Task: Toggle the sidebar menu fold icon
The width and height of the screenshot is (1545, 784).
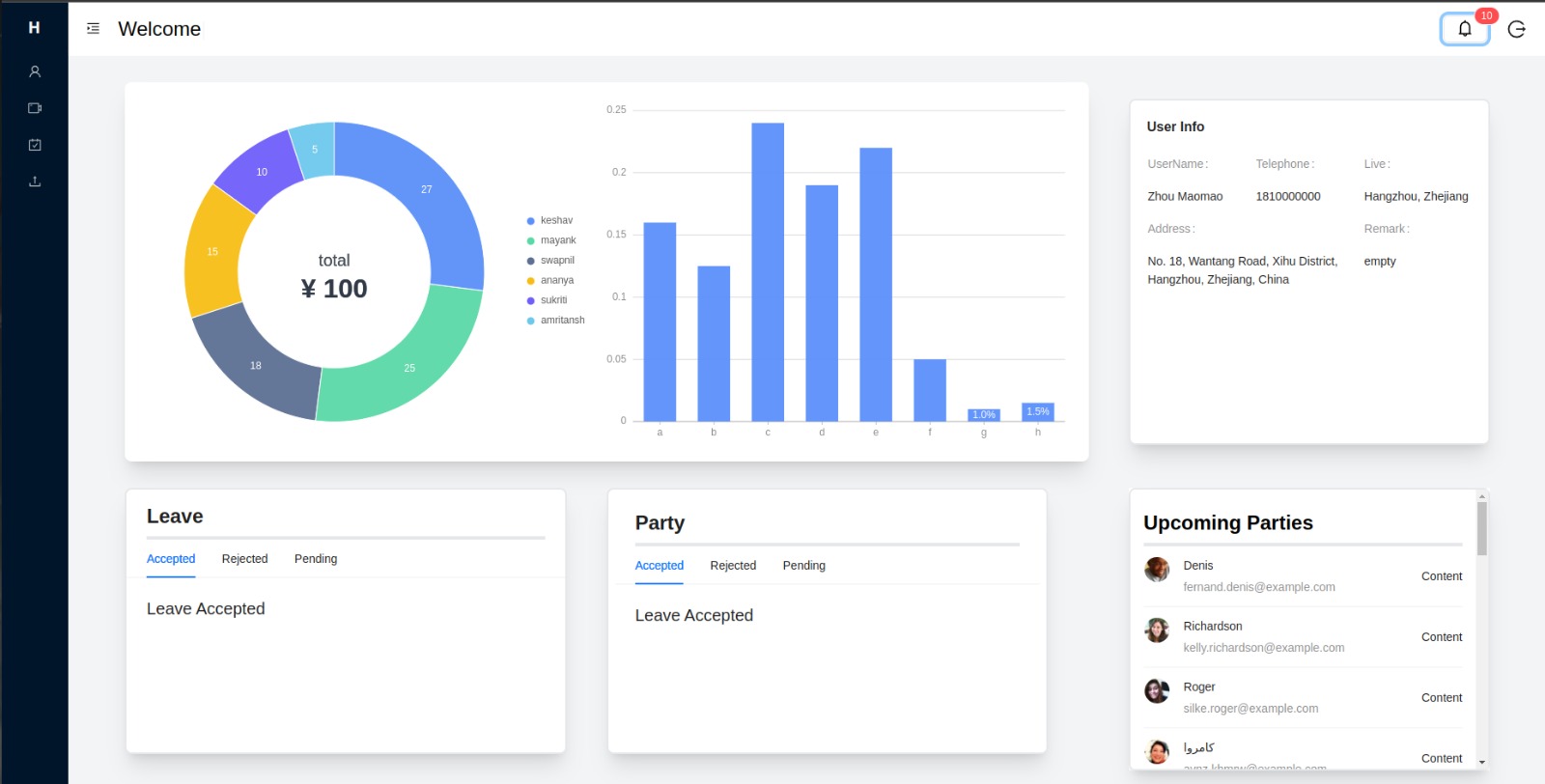Action: [x=93, y=29]
